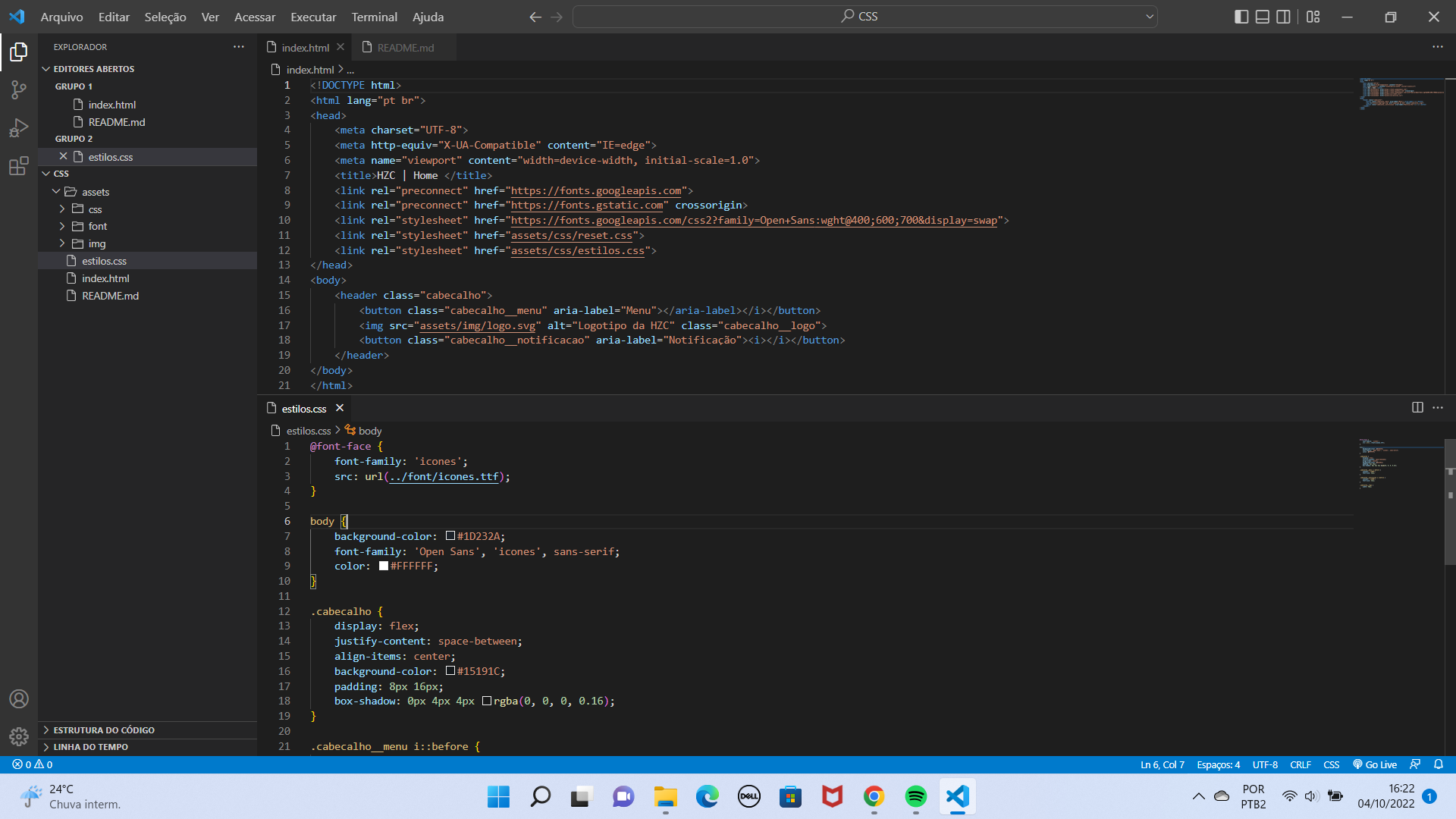Click the Extensions icon in sidebar
1456x819 pixels.
(x=19, y=167)
